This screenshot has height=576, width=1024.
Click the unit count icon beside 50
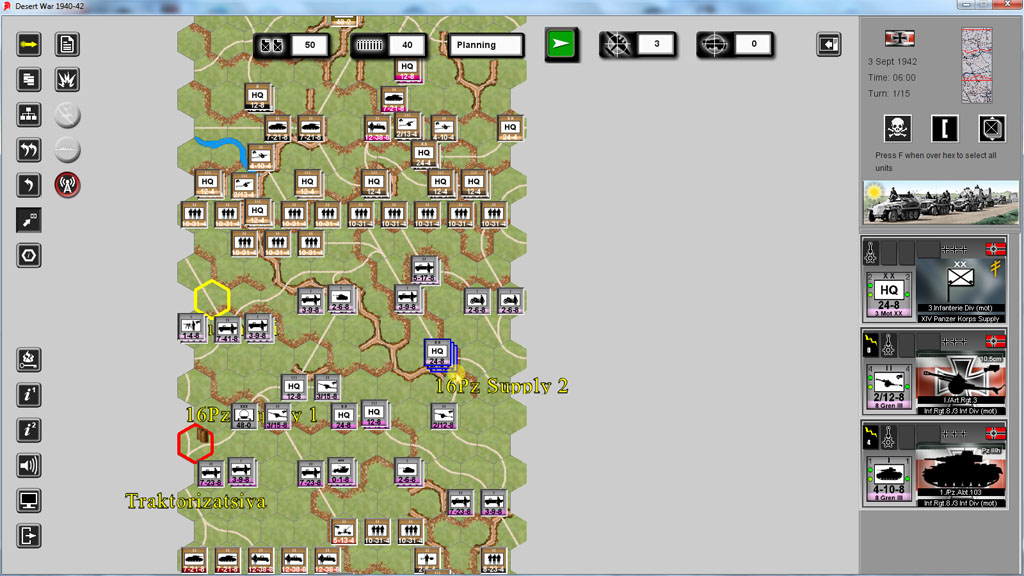point(272,45)
